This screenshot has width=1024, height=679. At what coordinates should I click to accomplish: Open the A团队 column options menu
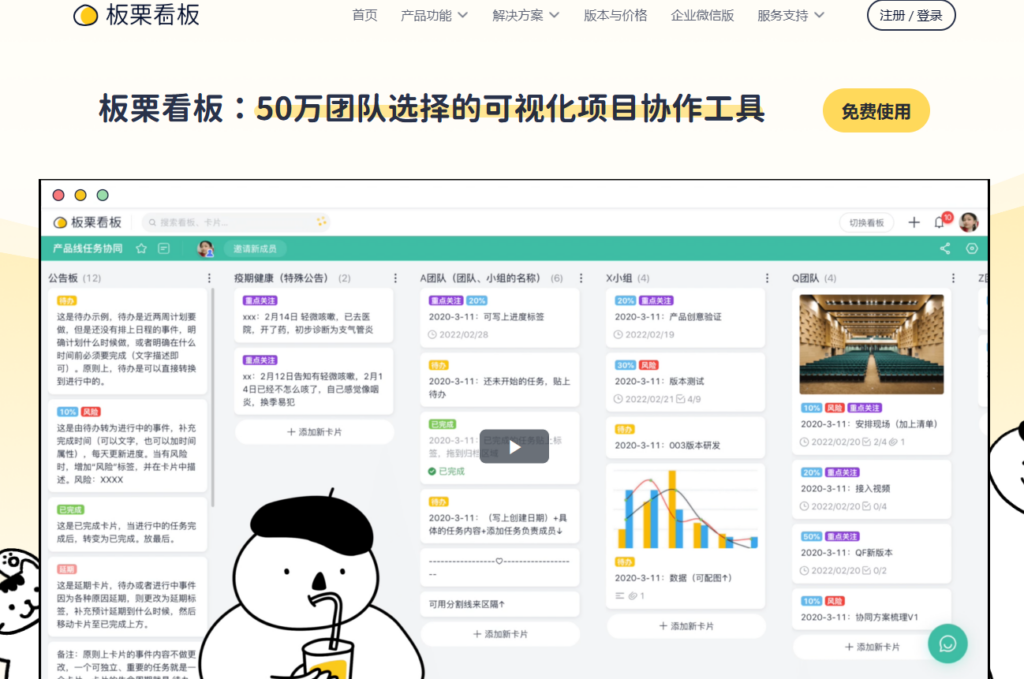(x=579, y=277)
